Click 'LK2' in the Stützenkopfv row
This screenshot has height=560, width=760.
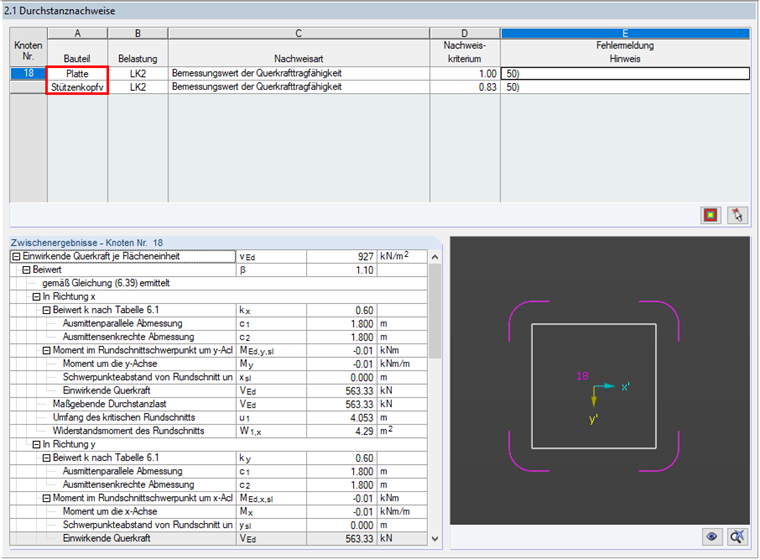pos(138,87)
